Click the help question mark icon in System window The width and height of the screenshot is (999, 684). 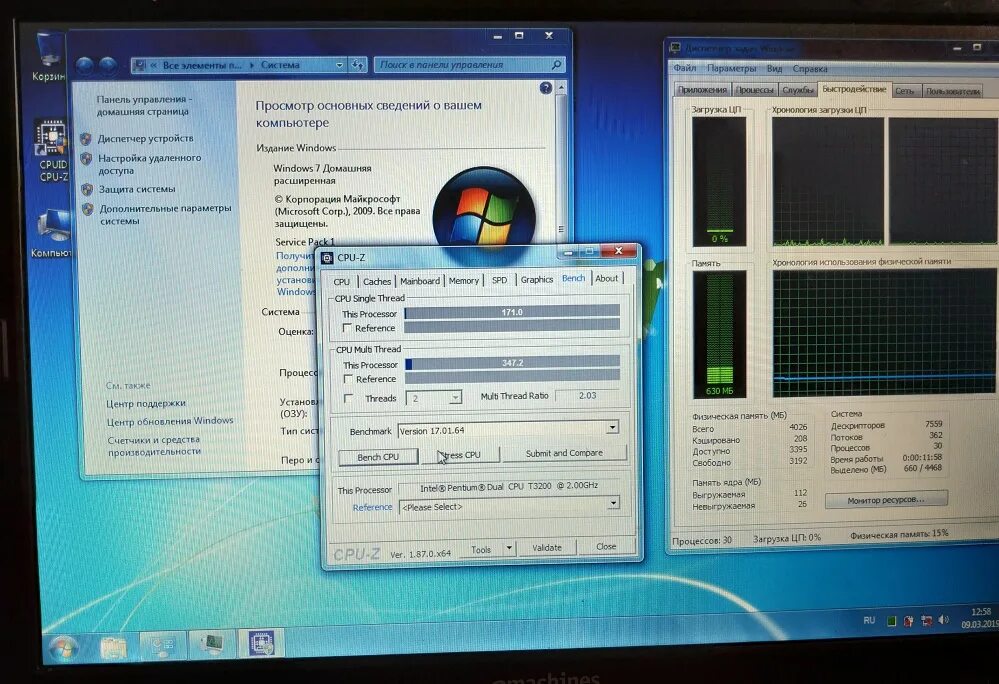coord(545,88)
